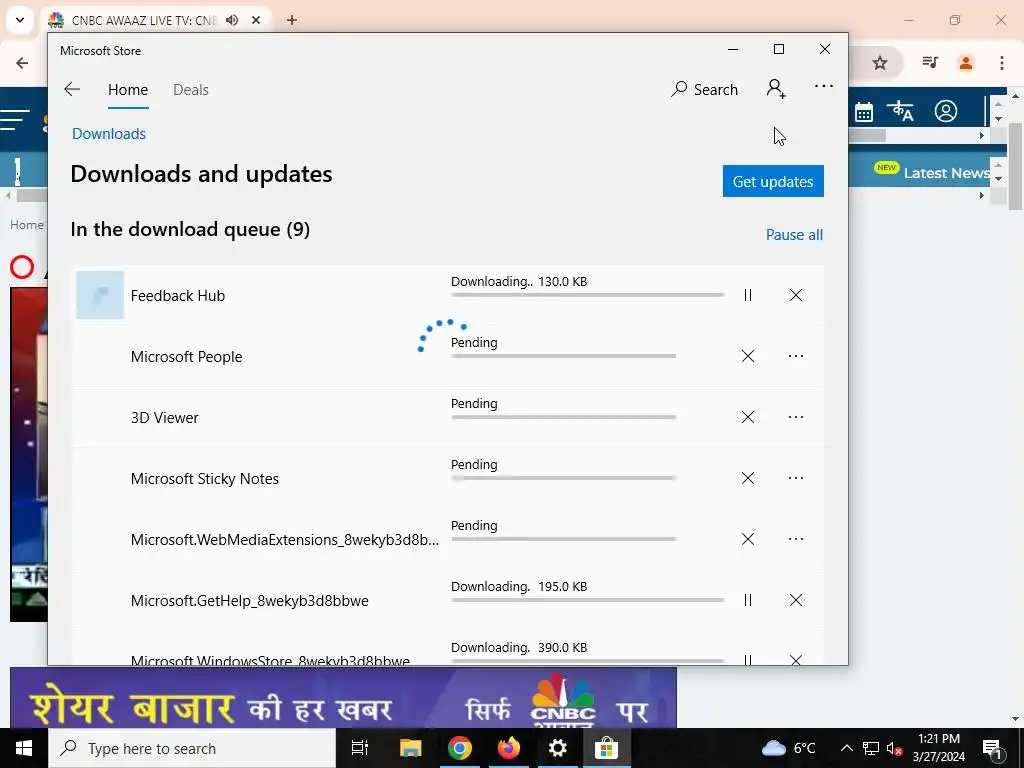Select Microsoft.GetHelp_8wekyb3d8bbwe row name
This screenshot has height=768, width=1024.
(x=249, y=601)
